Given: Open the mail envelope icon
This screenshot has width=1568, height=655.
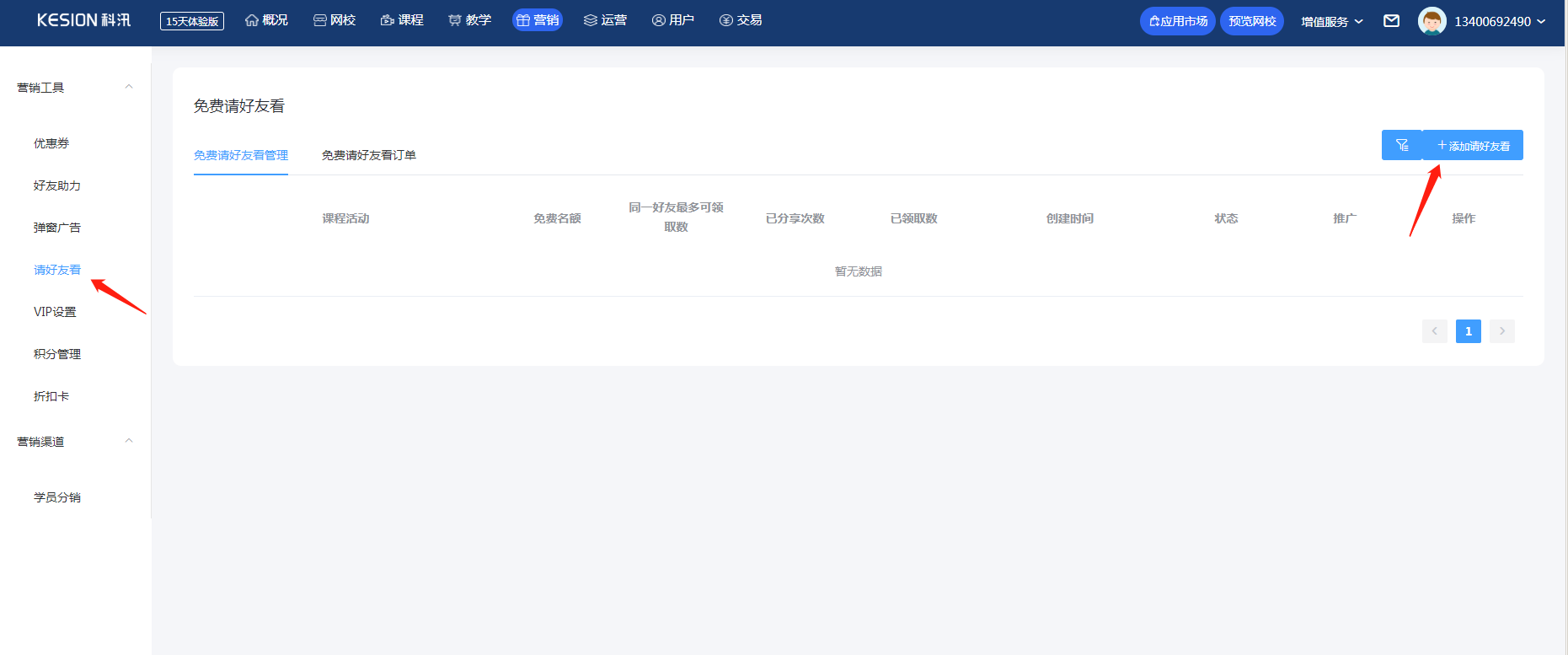Looking at the screenshot, I should pyautogui.click(x=1391, y=21).
